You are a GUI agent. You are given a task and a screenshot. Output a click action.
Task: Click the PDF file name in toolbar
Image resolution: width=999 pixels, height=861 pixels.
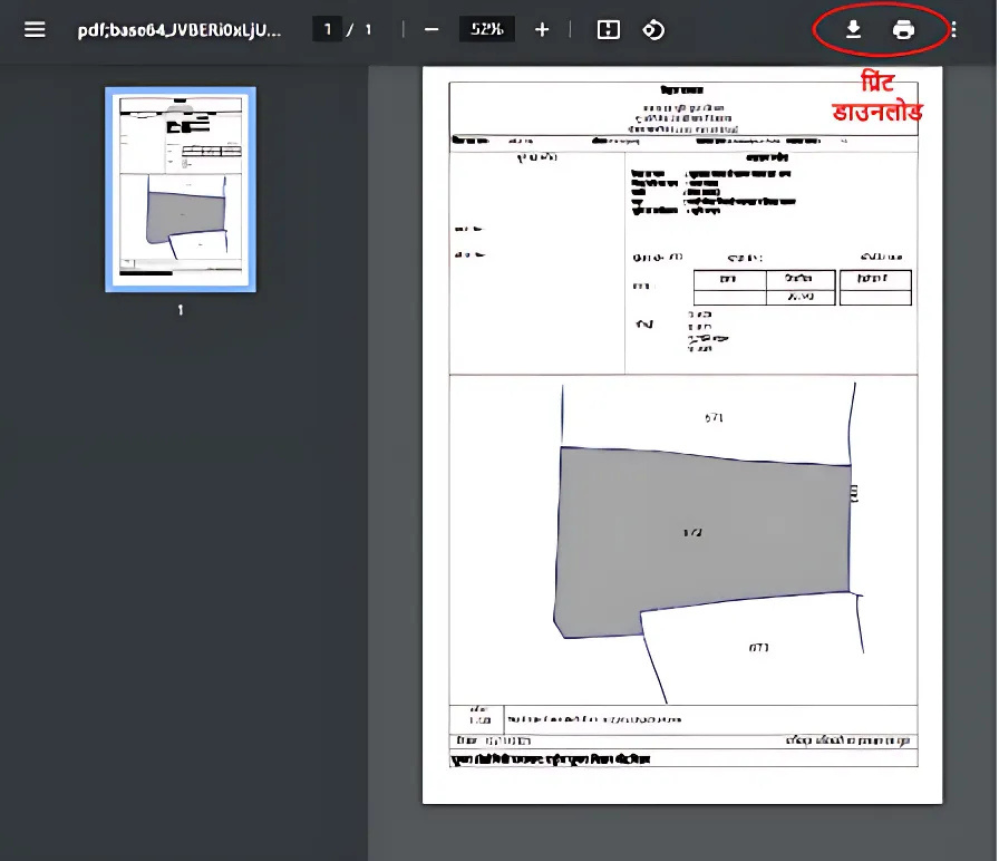179,29
